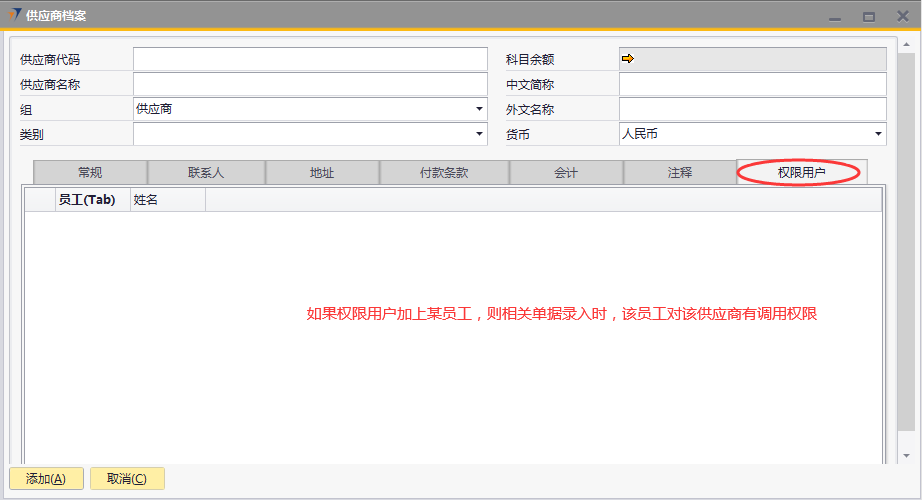922x500 pixels.
Task: Click the 员工(Tab) column header
Action: (x=87, y=200)
